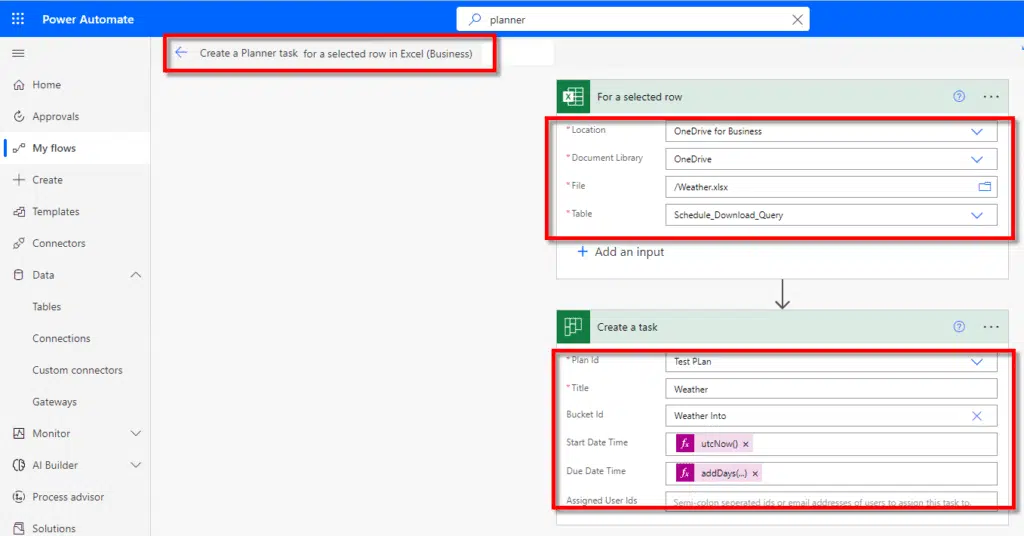Browse files with the File folder picker icon

[x=984, y=187]
